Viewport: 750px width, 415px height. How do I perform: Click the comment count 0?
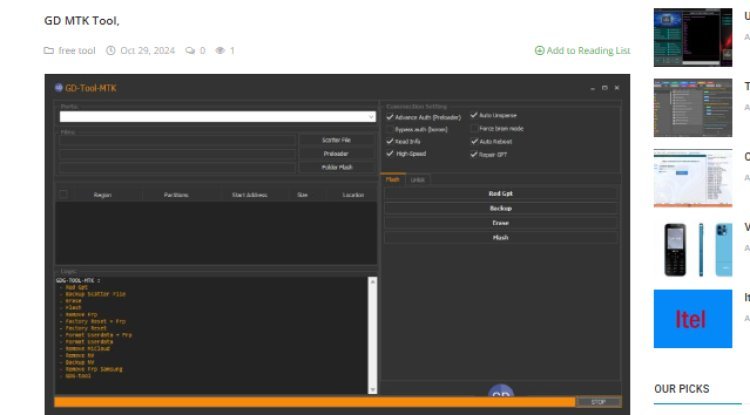coord(202,50)
